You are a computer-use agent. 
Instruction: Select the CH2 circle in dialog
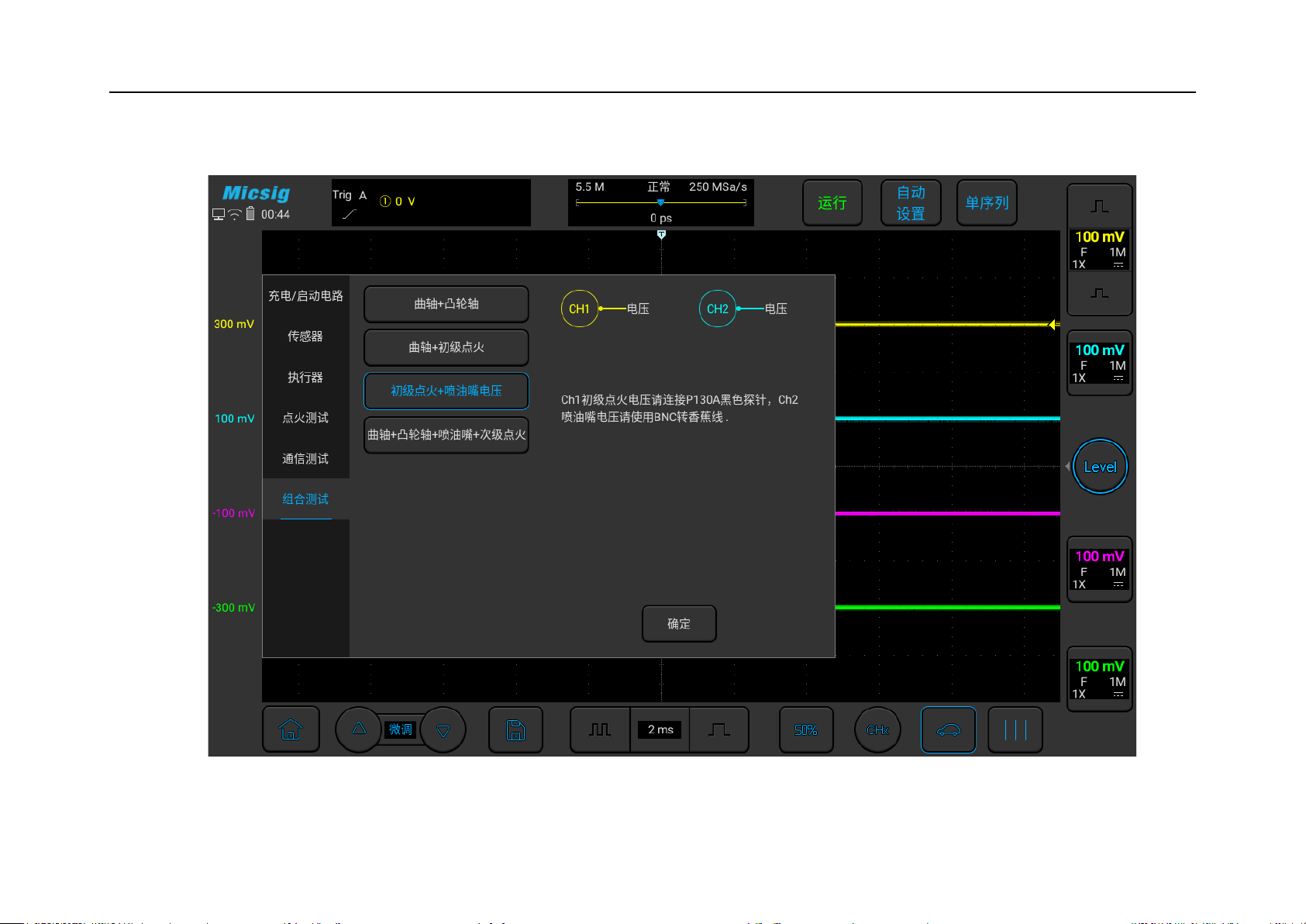click(718, 309)
